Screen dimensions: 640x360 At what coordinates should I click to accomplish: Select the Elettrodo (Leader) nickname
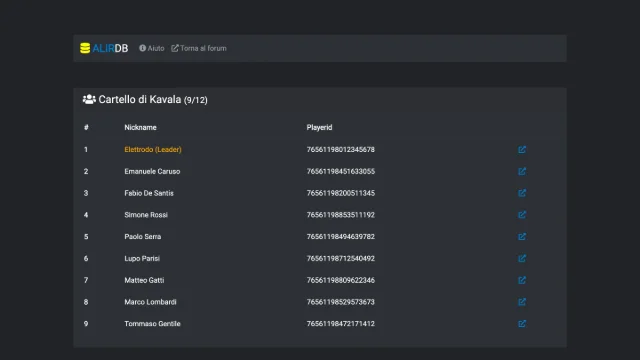coord(153,149)
